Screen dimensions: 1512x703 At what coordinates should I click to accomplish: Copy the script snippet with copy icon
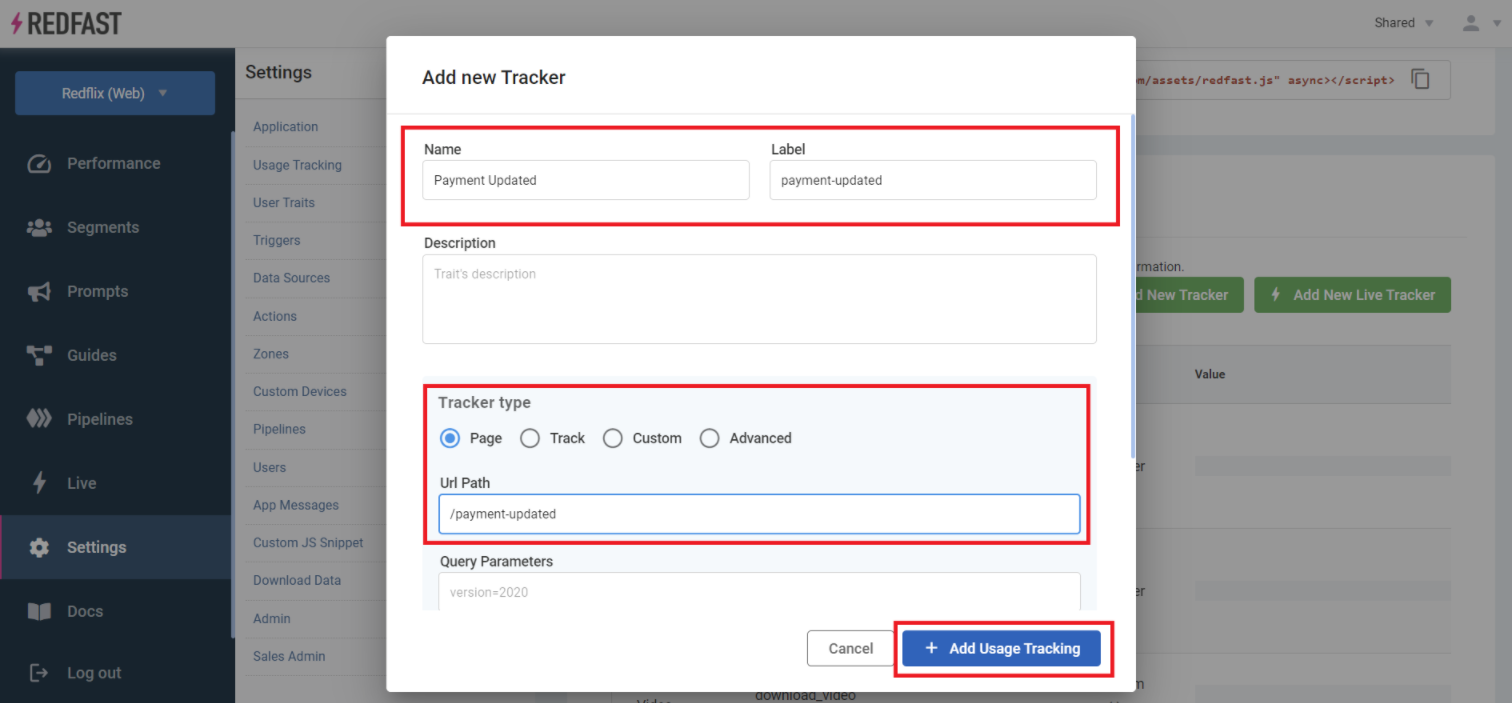pos(1420,79)
